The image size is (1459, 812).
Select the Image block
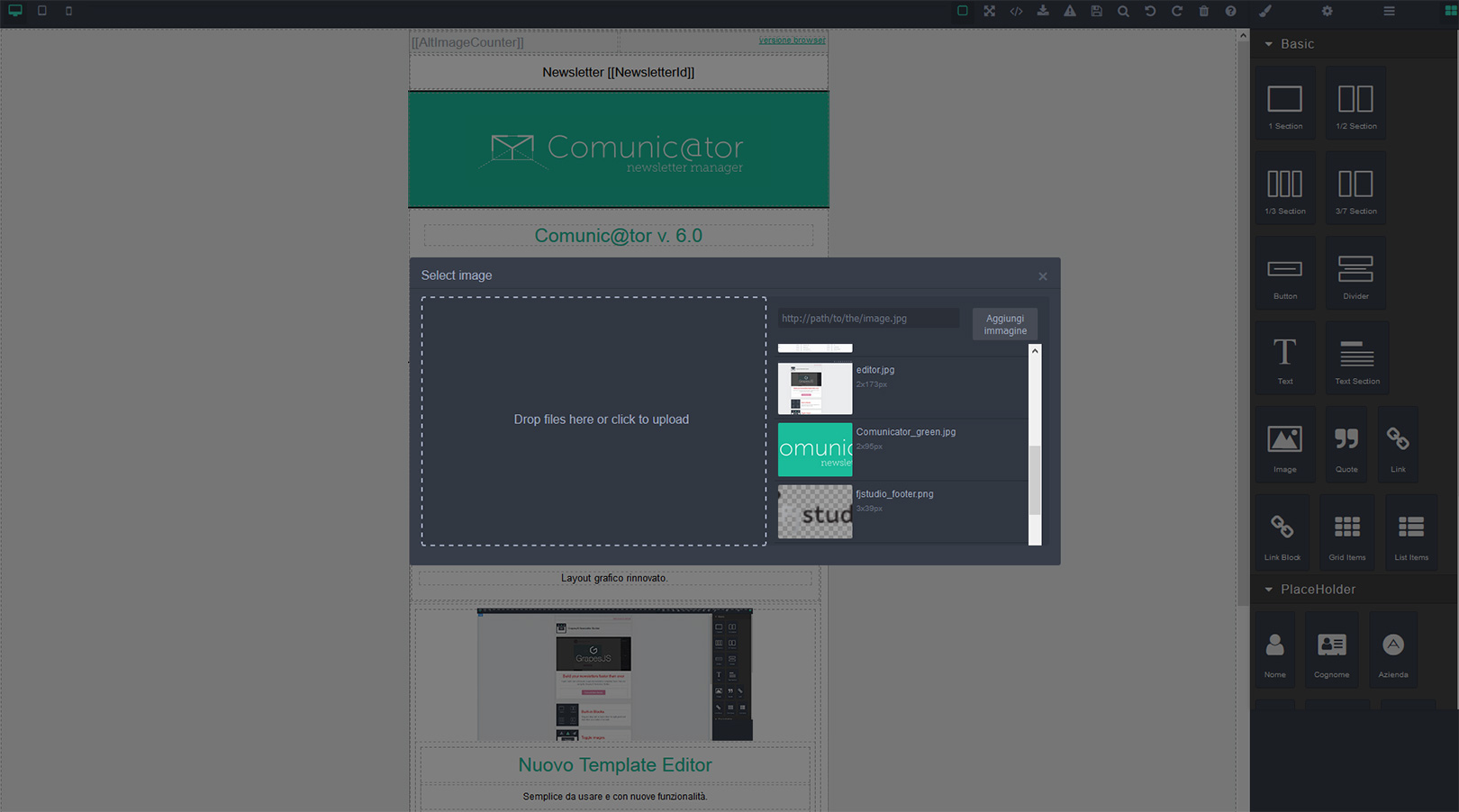(x=1285, y=445)
